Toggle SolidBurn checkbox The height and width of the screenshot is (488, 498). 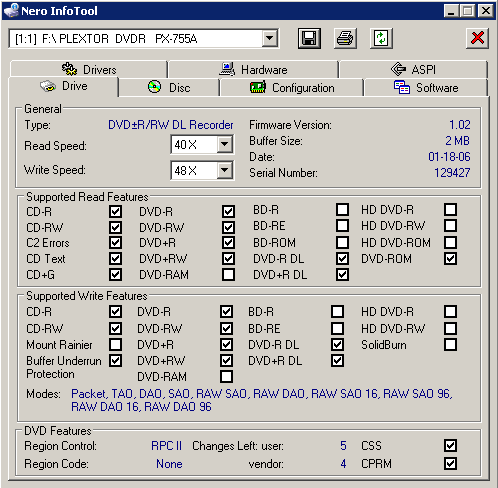(x=450, y=344)
